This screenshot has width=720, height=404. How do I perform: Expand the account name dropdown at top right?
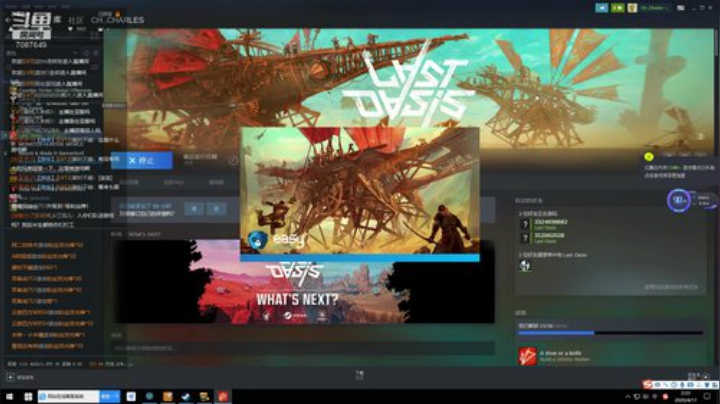(x=654, y=8)
